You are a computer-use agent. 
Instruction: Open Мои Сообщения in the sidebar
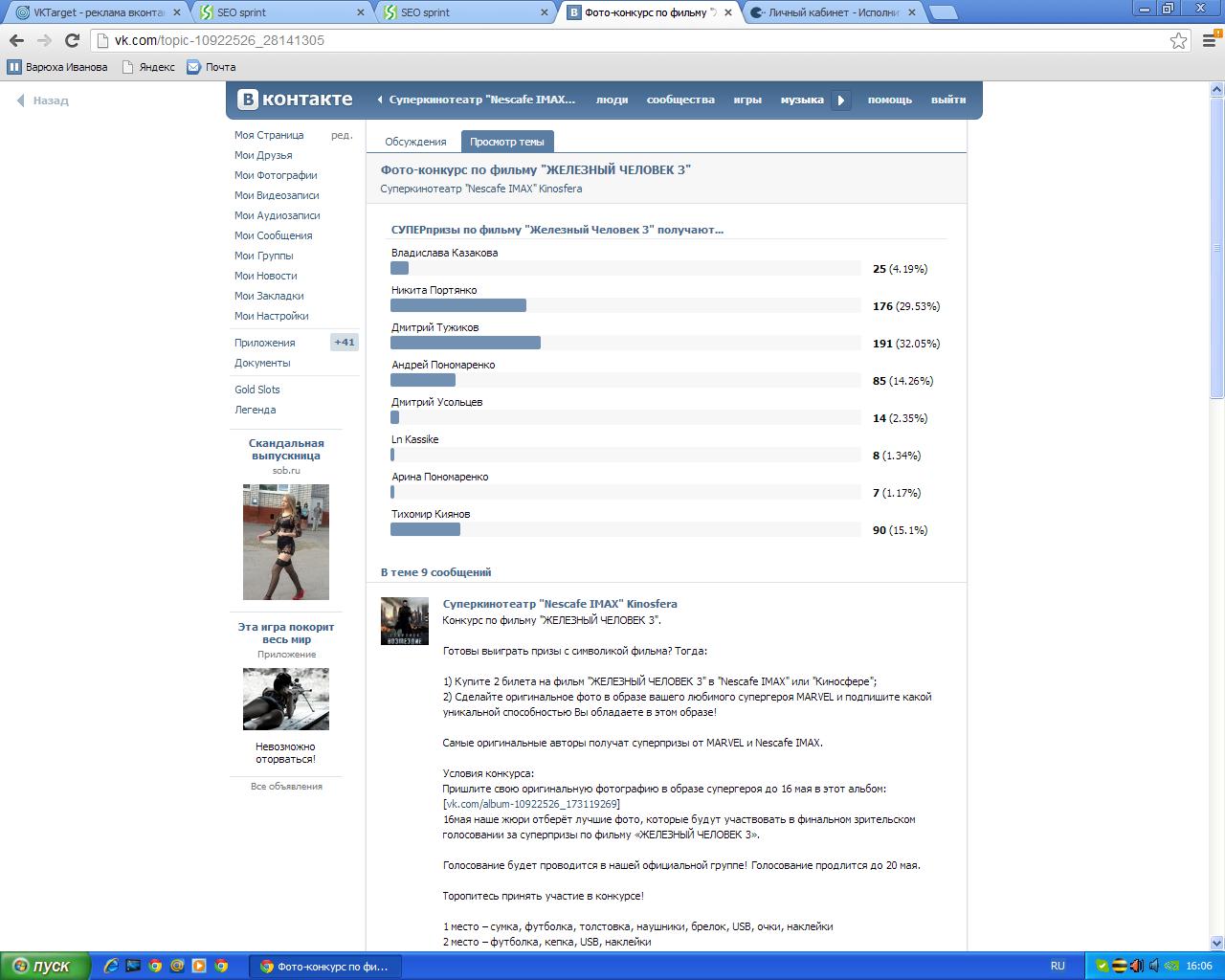(273, 235)
